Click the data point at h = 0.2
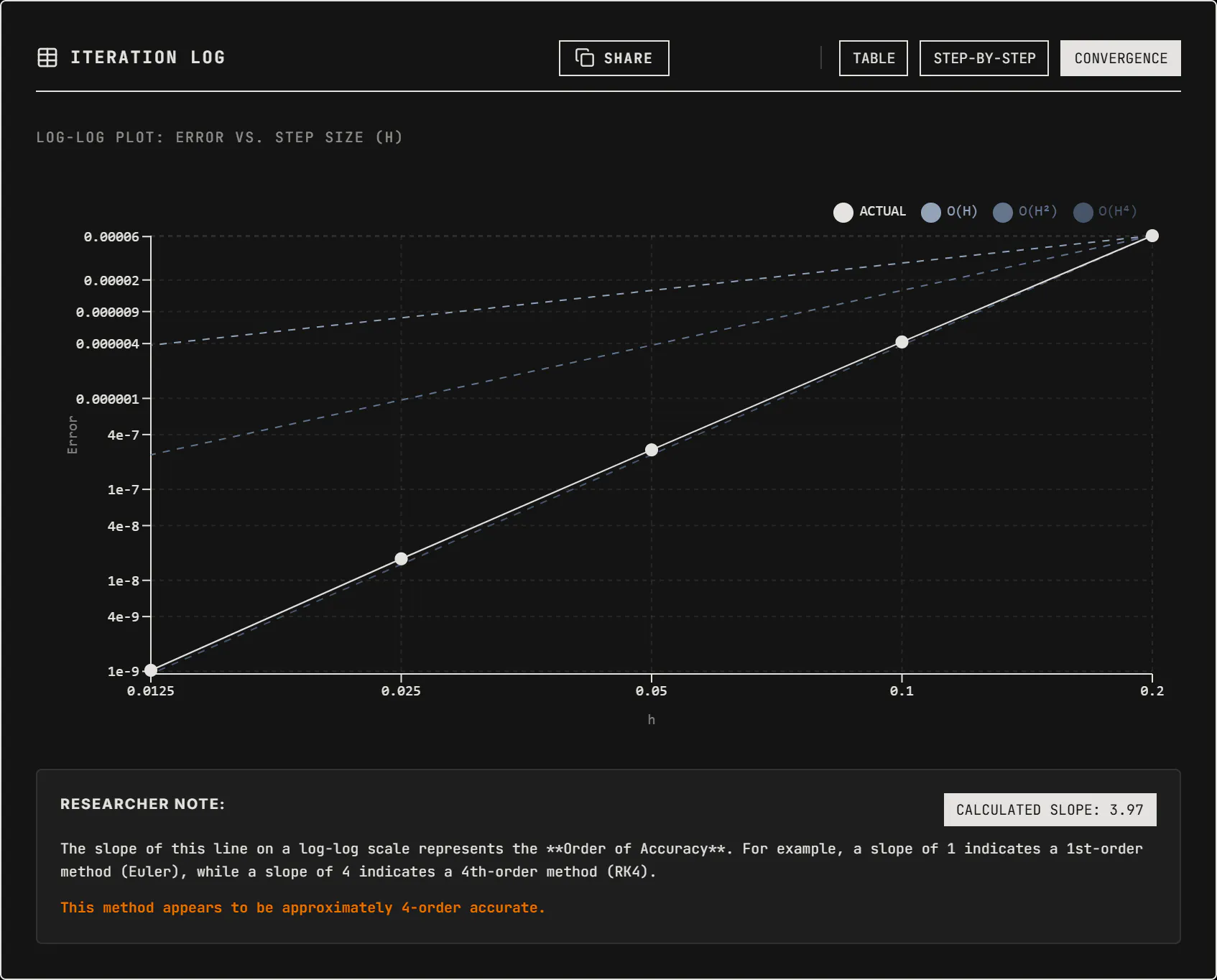The height and width of the screenshot is (980, 1217). [x=1152, y=236]
